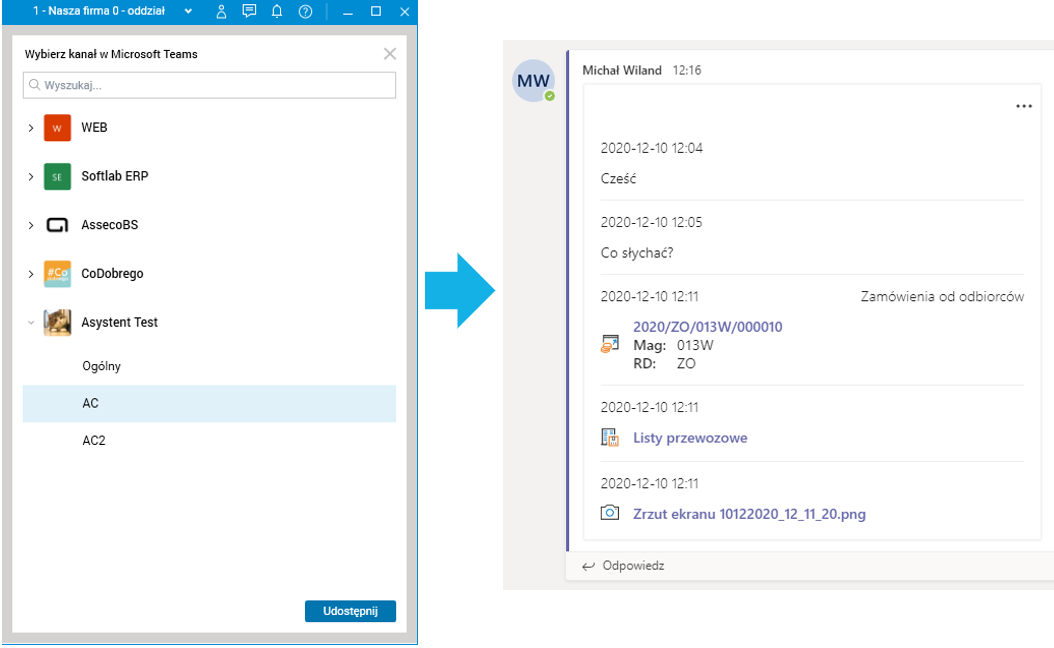Click the Asystent Test team avatar

[x=57, y=323]
